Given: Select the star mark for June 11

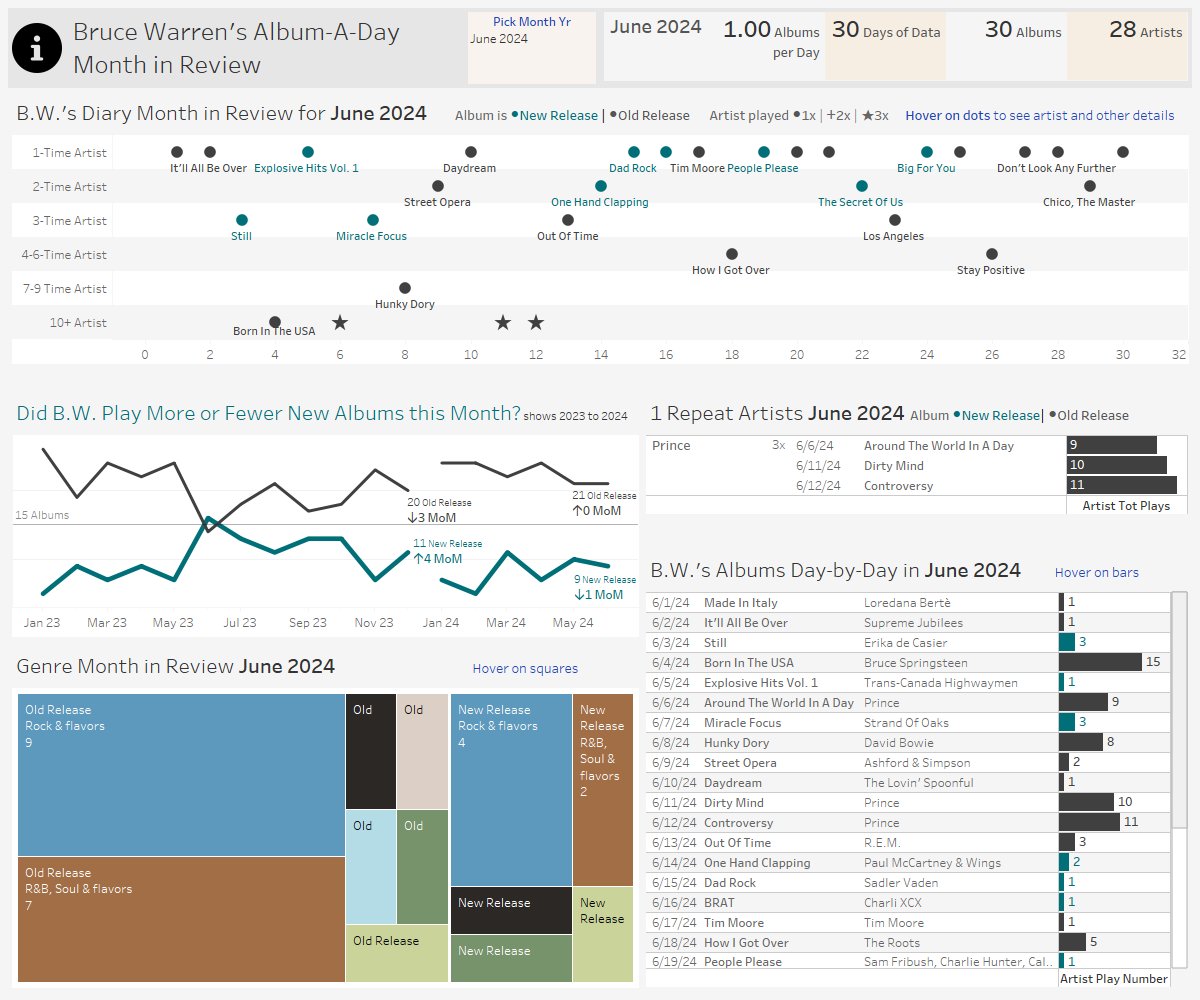Looking at the screenshot, I should (x=503, y=322).
